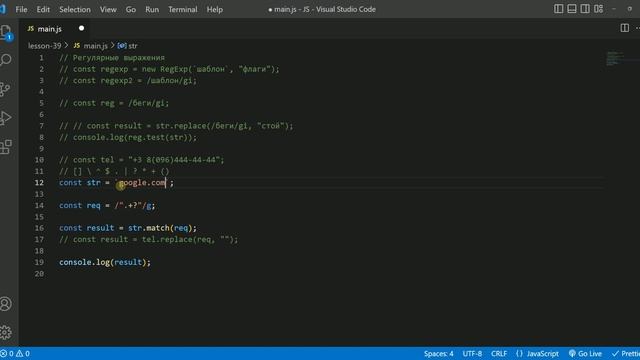This screenshot has height=360, width=640.
Task: Open the Manage gear icon
Action: point(6,332)
